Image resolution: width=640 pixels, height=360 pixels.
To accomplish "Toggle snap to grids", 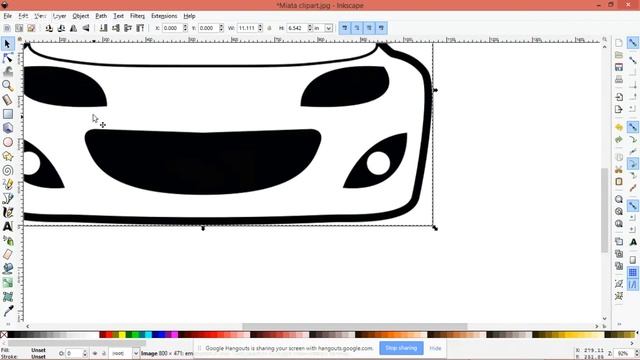I will [633, 272].
